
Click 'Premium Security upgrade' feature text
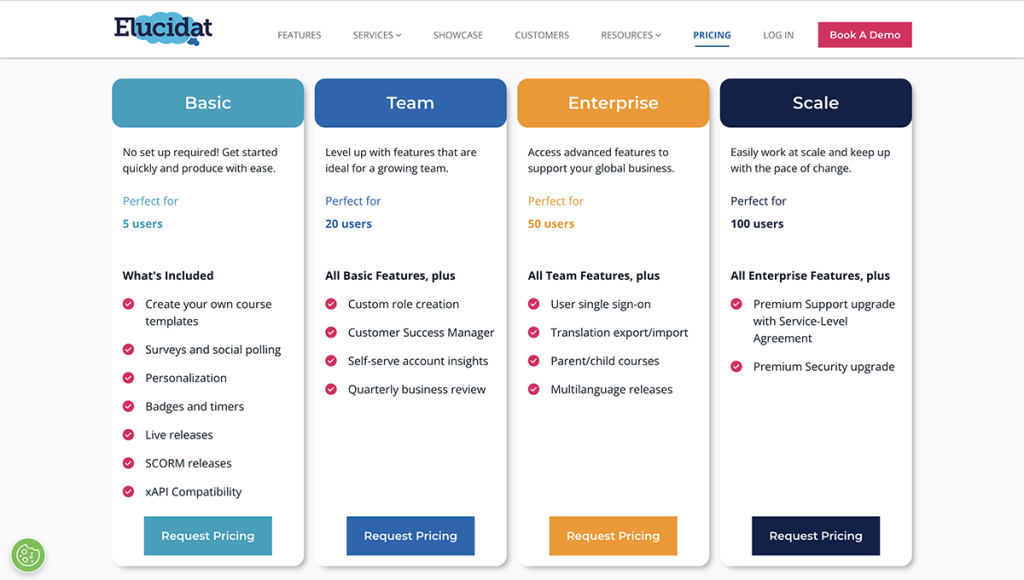pos(824,366)
